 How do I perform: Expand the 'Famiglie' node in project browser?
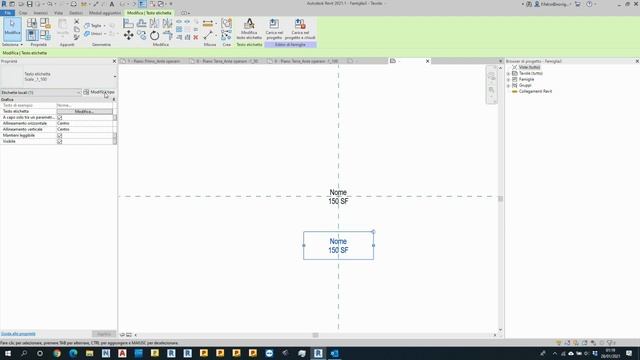pyautogui.click(x=509, y=80)
